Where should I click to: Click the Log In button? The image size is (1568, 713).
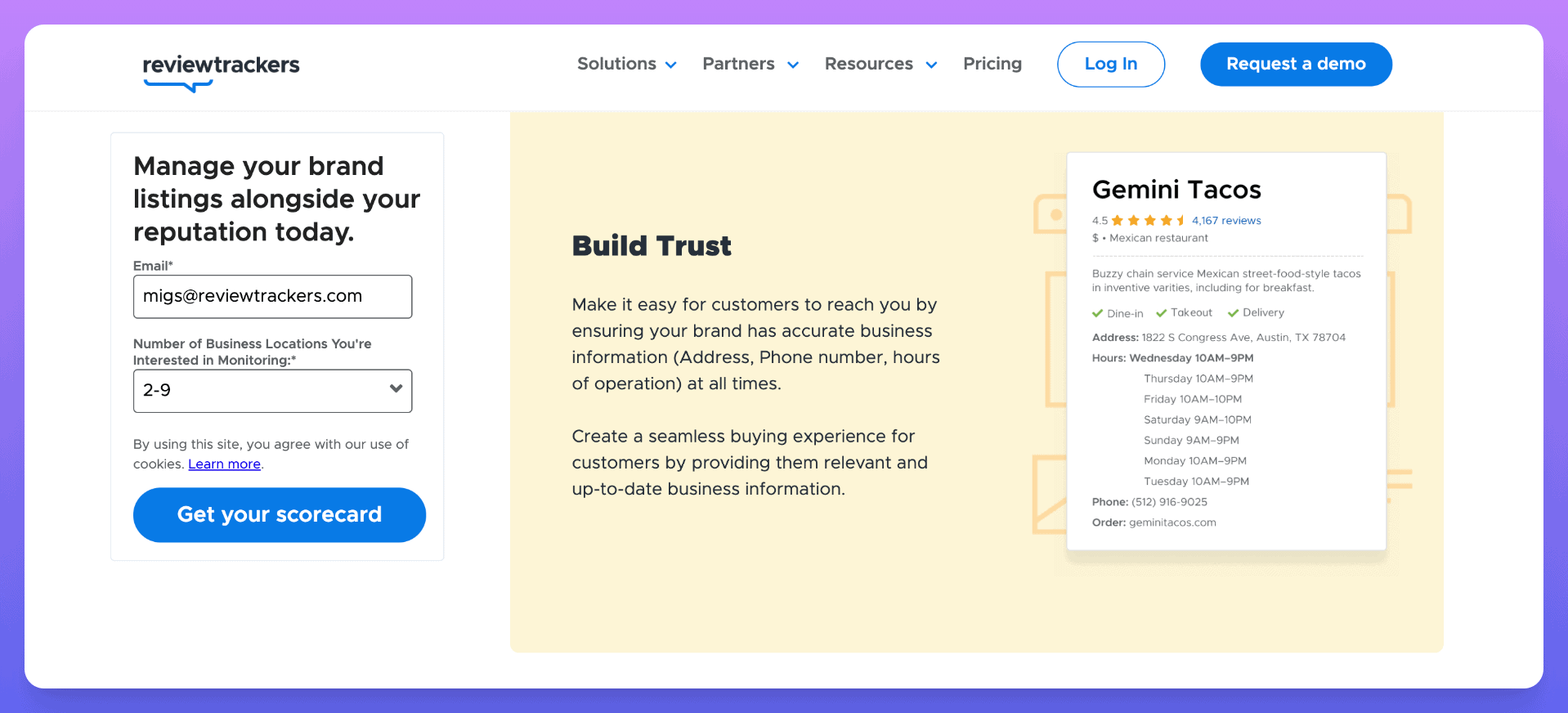click(x=1110, y=64)
